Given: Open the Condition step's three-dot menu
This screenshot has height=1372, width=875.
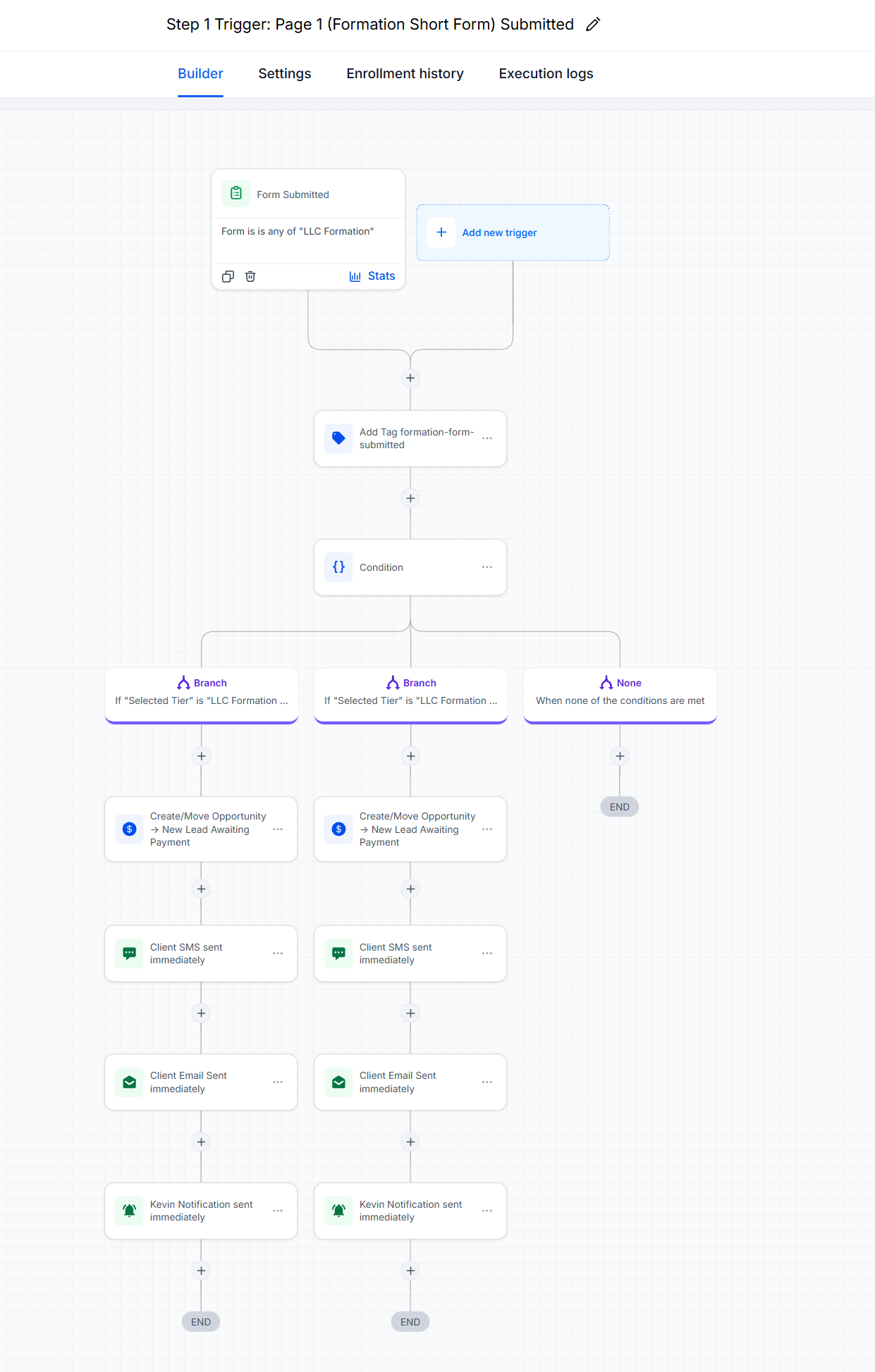Looking at the screenshot, I should (487, 567).
